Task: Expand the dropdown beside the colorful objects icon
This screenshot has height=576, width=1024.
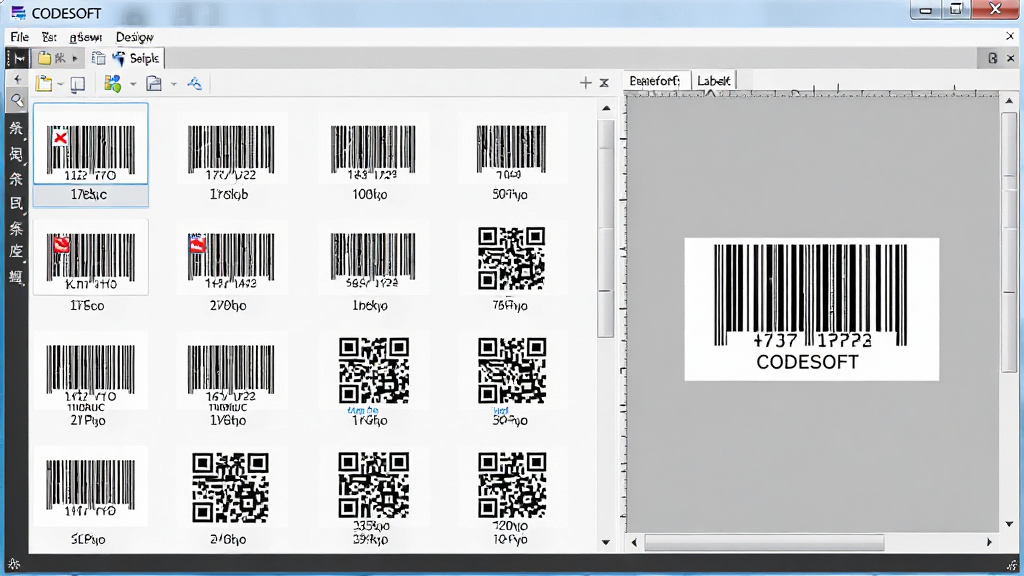Action: point(133,84)
